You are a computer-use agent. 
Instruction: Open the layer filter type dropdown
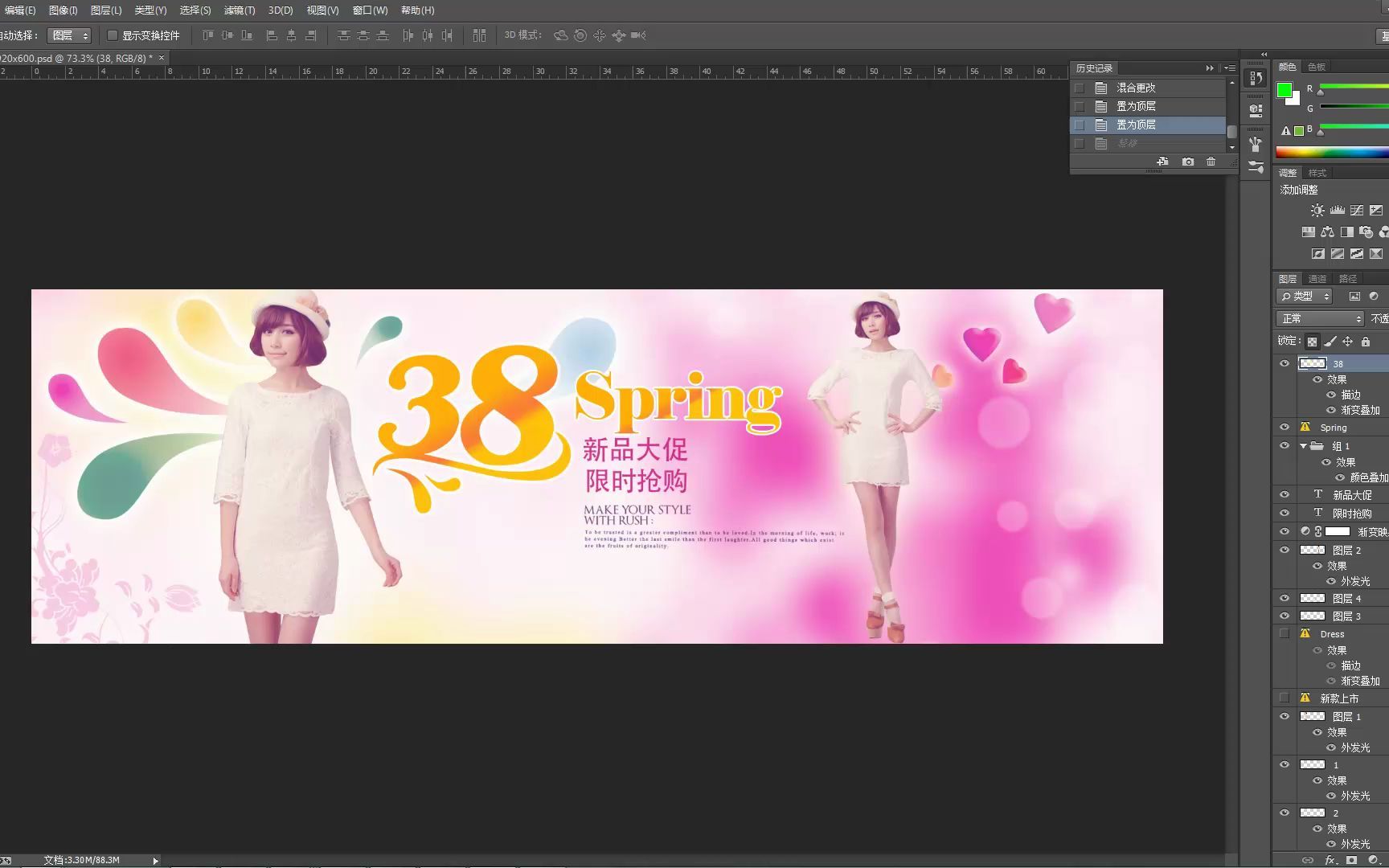click(x=1305, y=296)
